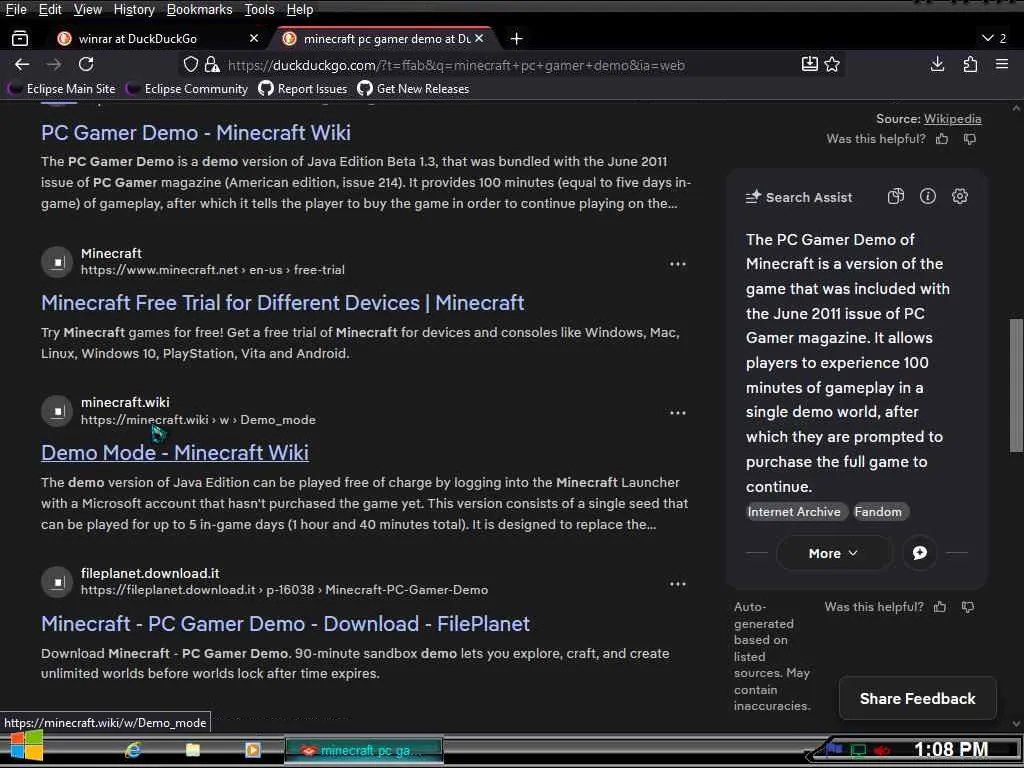This screenshot has width=1024, height=768.
Task: Open the downloads panel
Action: click(937, 64)
